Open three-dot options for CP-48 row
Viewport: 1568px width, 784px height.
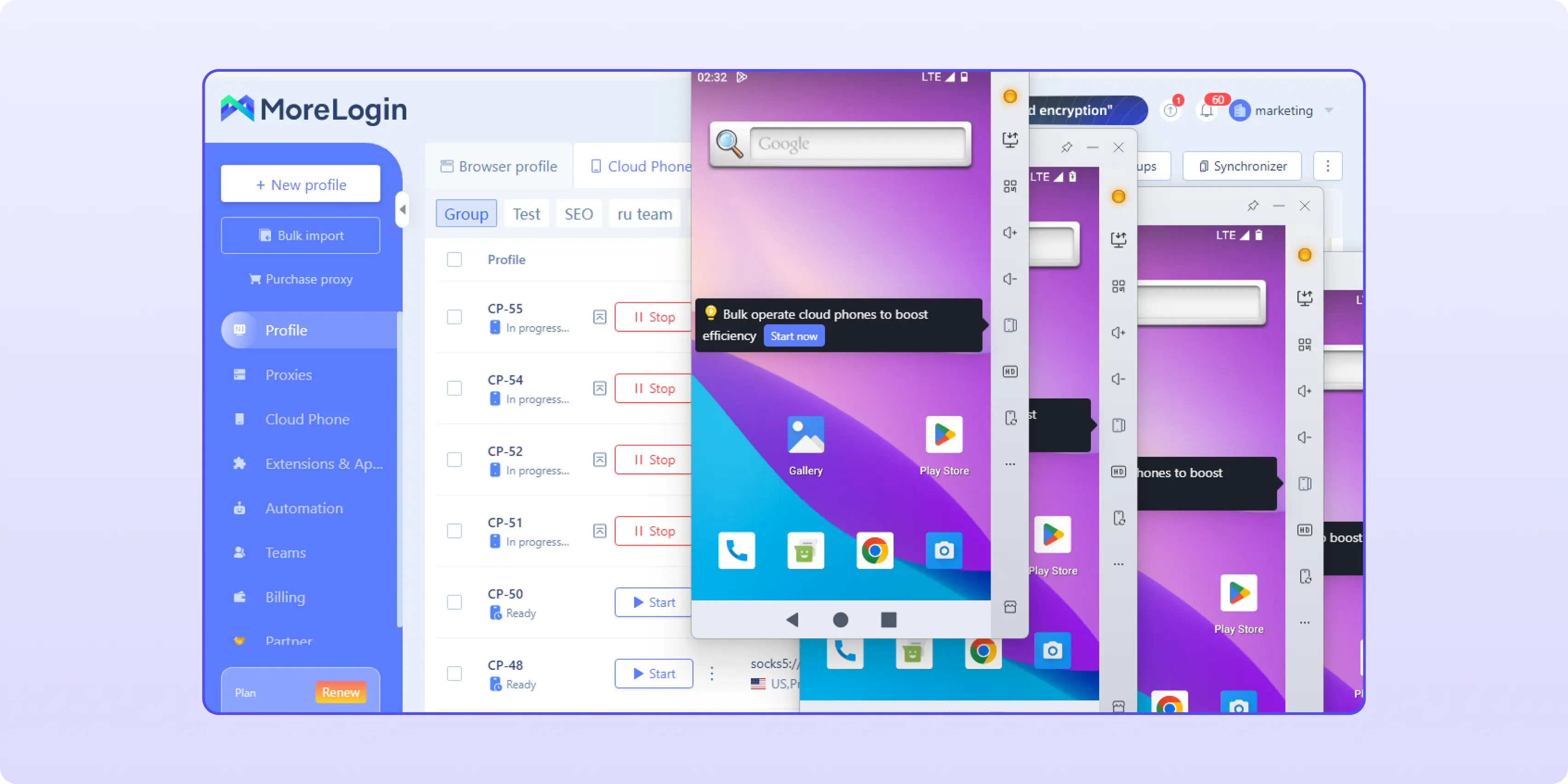pyautogui.click(x=712, y=673)
